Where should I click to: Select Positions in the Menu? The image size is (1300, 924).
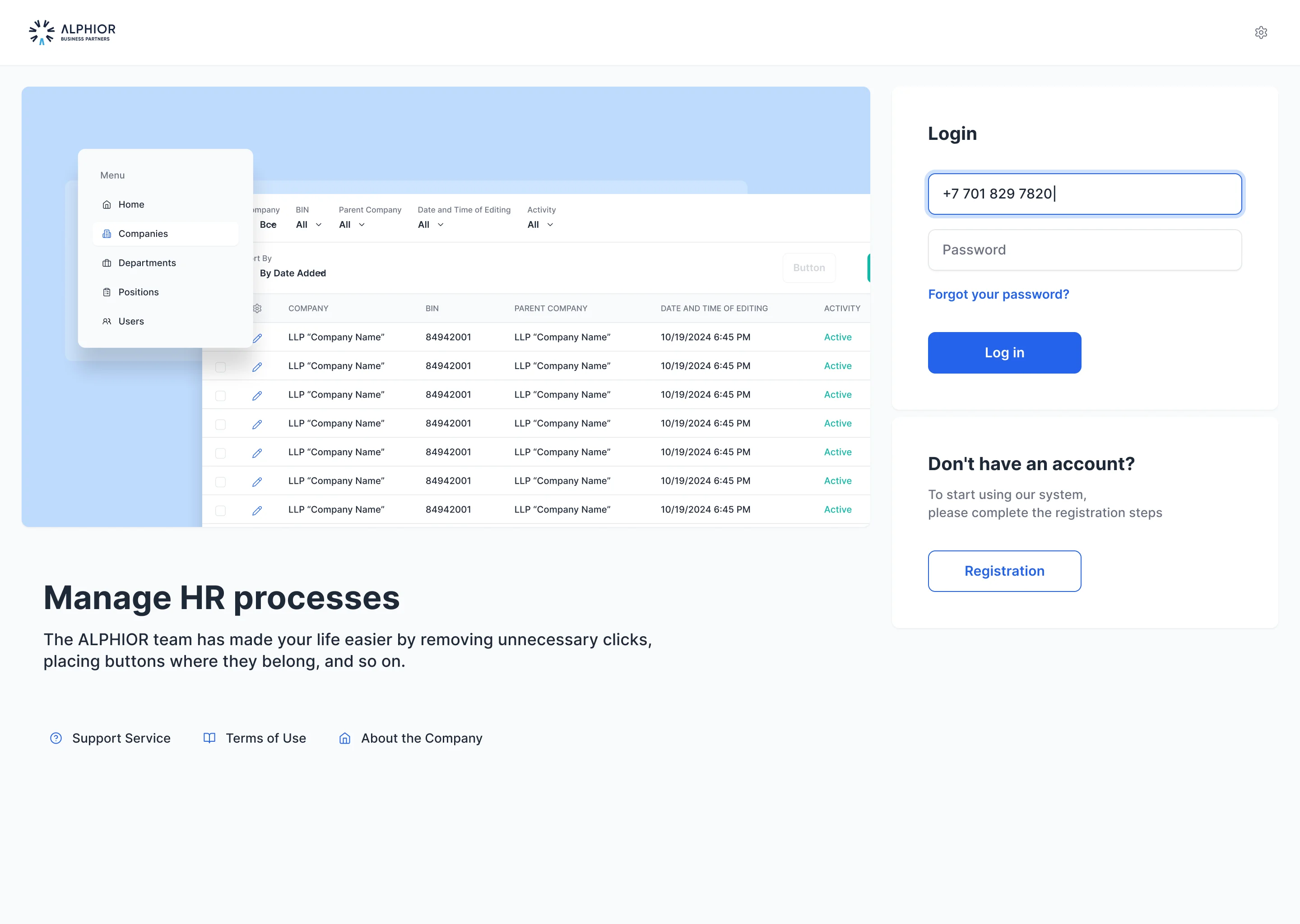[x=165, y=292]
